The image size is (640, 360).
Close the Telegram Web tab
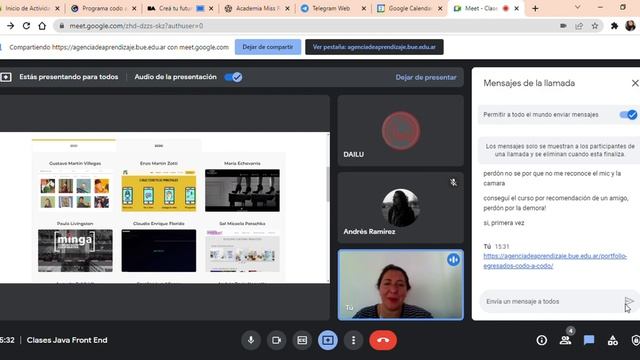[x=364, y=8]
